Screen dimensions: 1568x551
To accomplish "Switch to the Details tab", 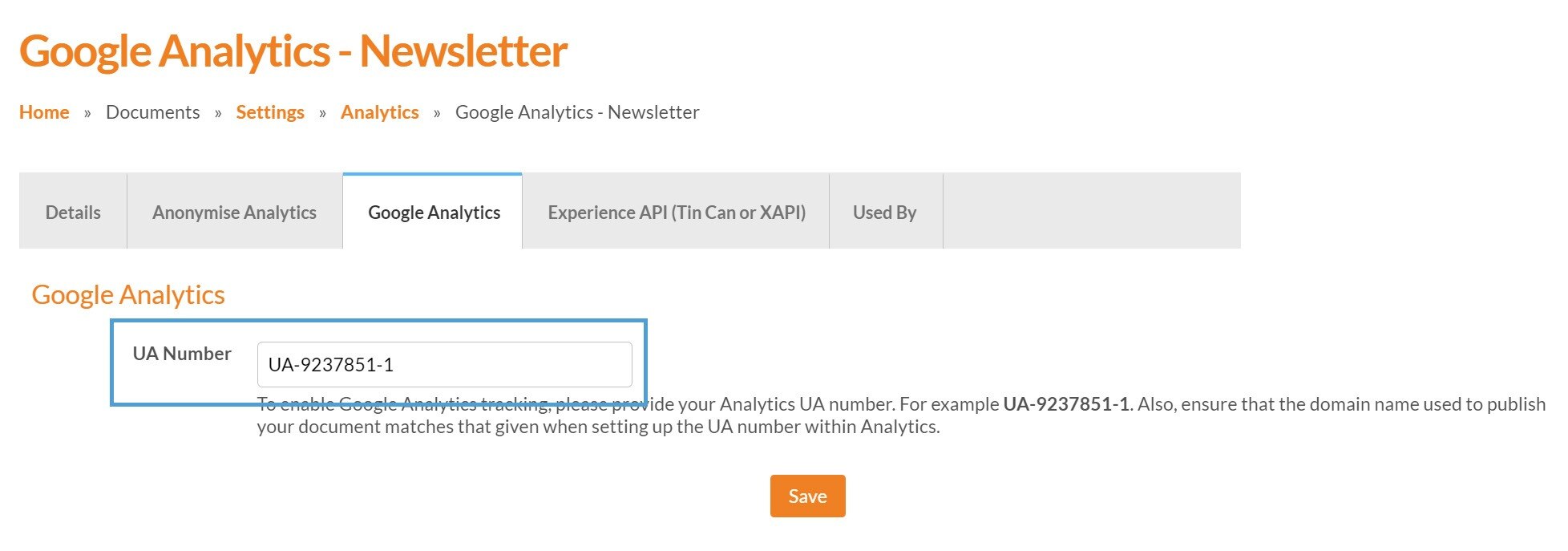I will pyautogui.click(x=73, y=213).
